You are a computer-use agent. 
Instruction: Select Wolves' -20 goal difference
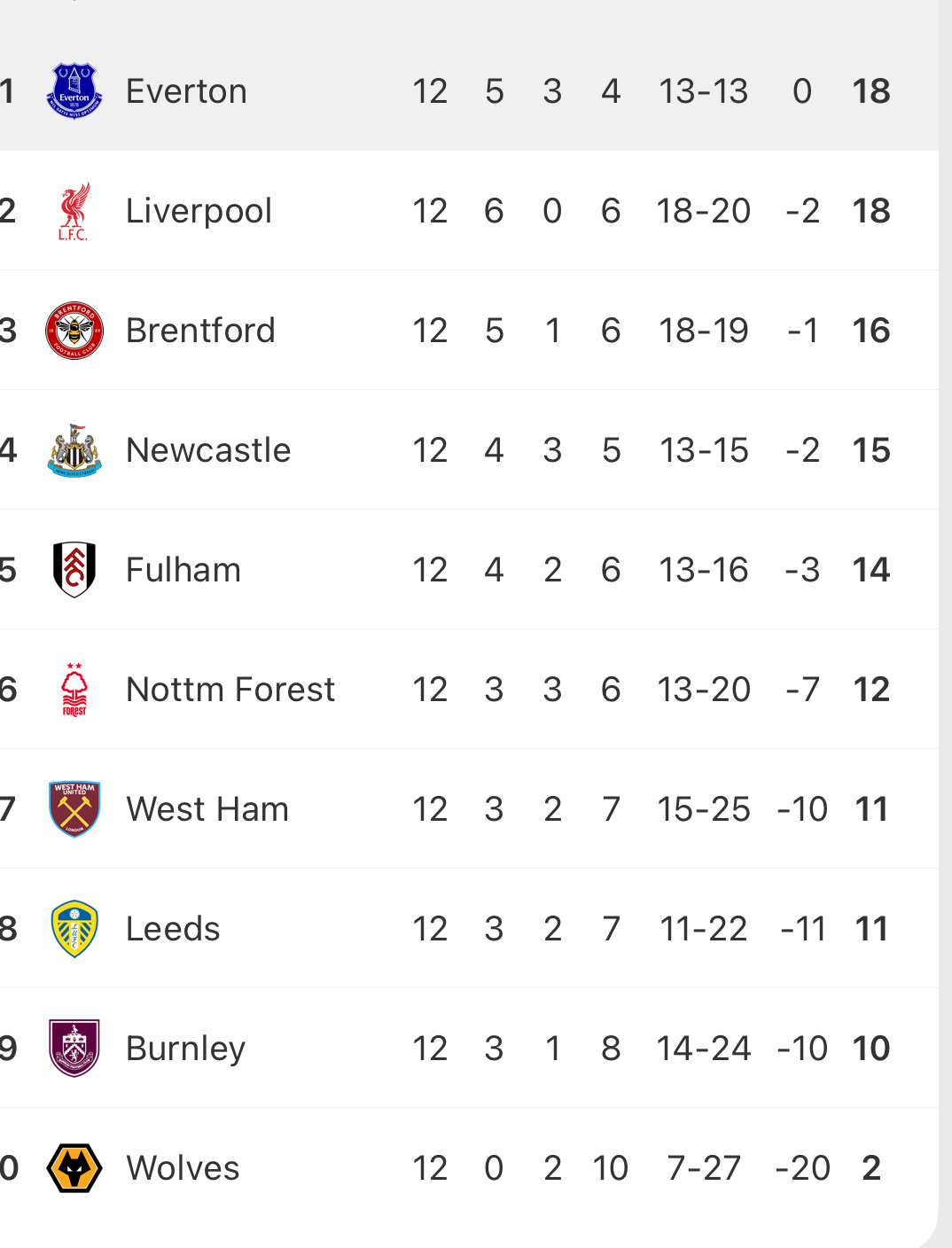tap(802, 1168)
